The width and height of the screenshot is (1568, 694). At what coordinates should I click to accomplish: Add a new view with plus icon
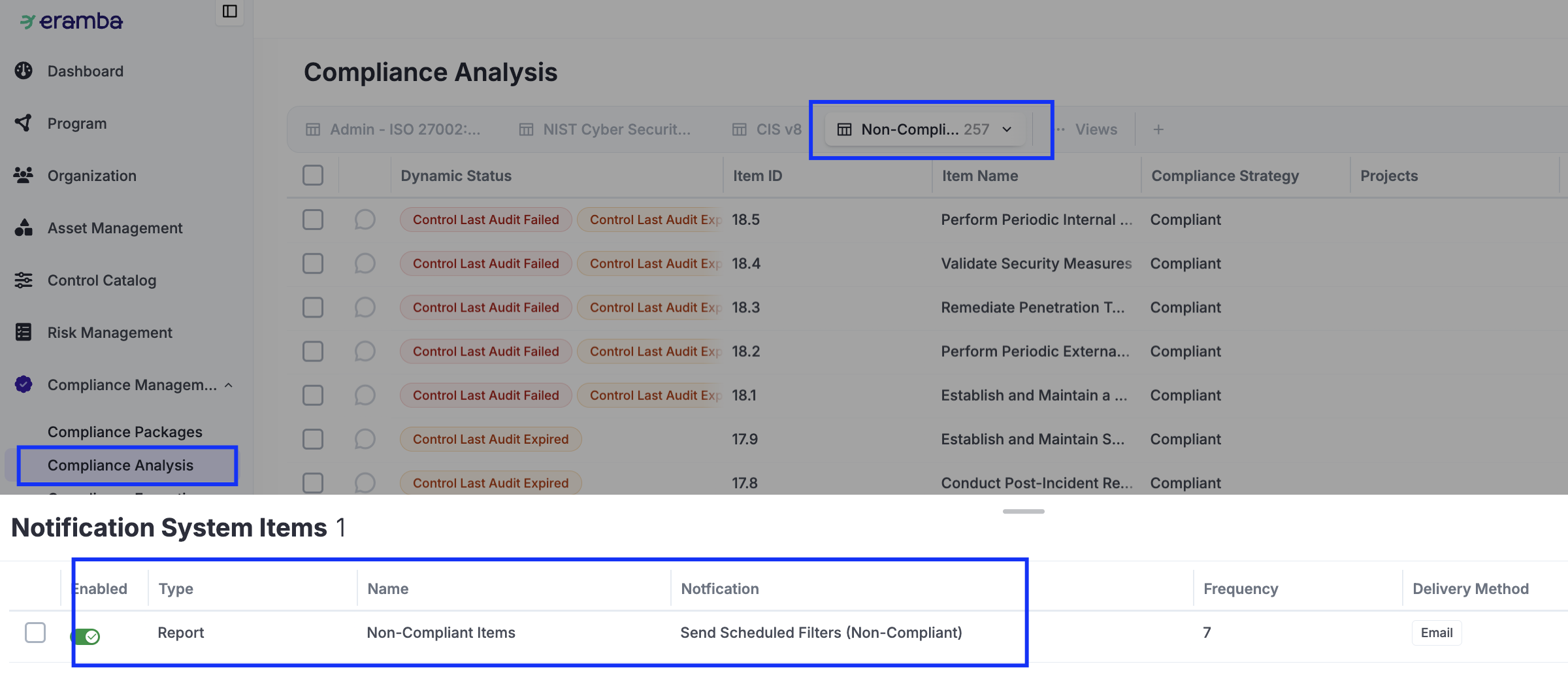pos(1158,129)
